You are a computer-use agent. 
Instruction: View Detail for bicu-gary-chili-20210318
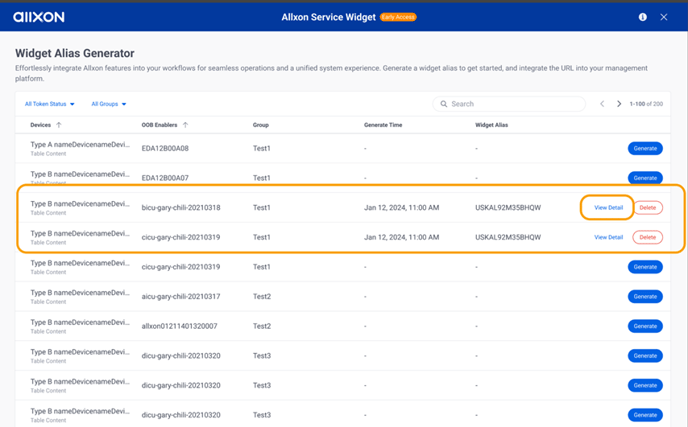pos(608,208)
